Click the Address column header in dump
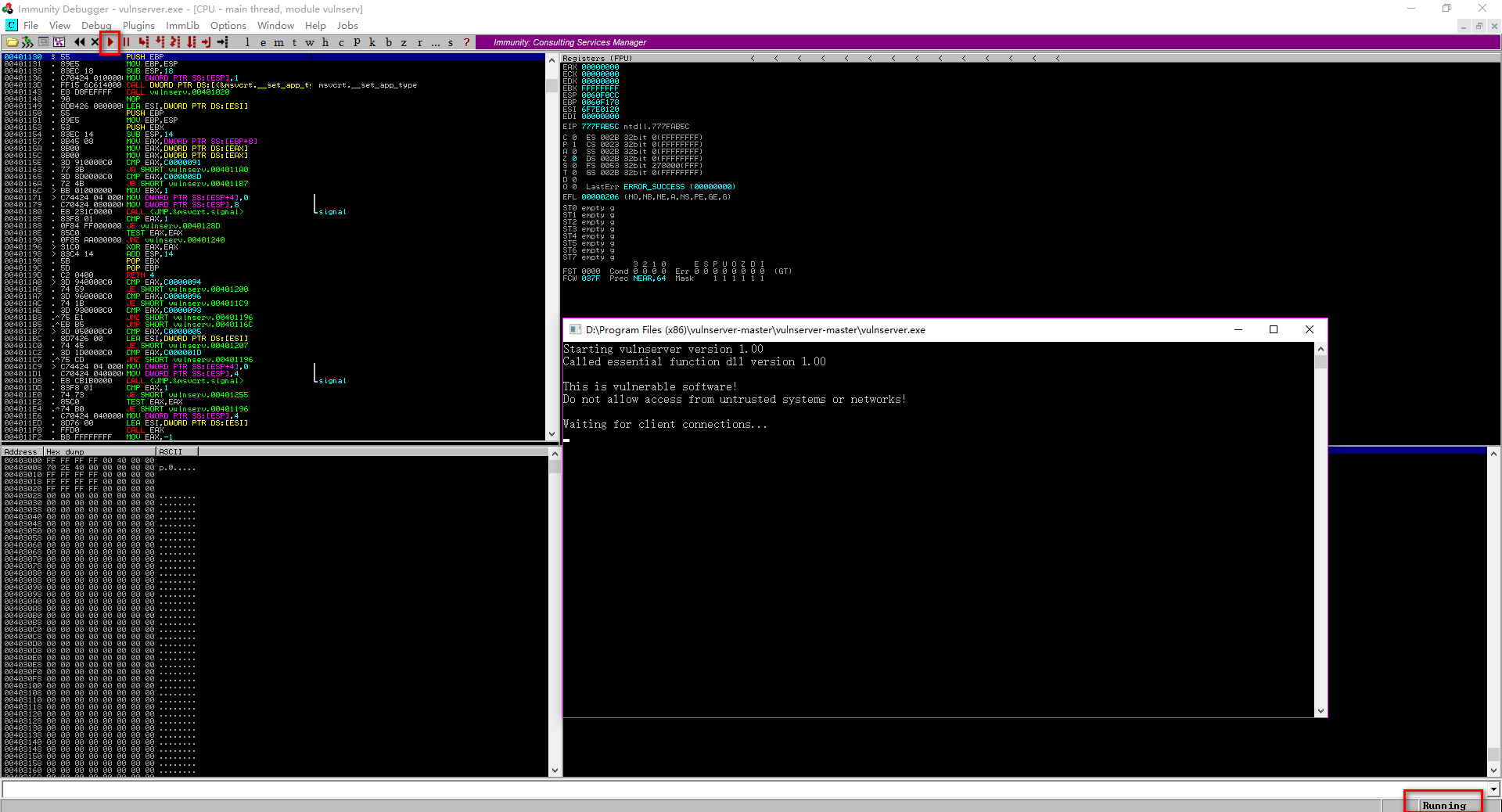This screenshot has height=812, width=1502. click(x=22, y=451)
